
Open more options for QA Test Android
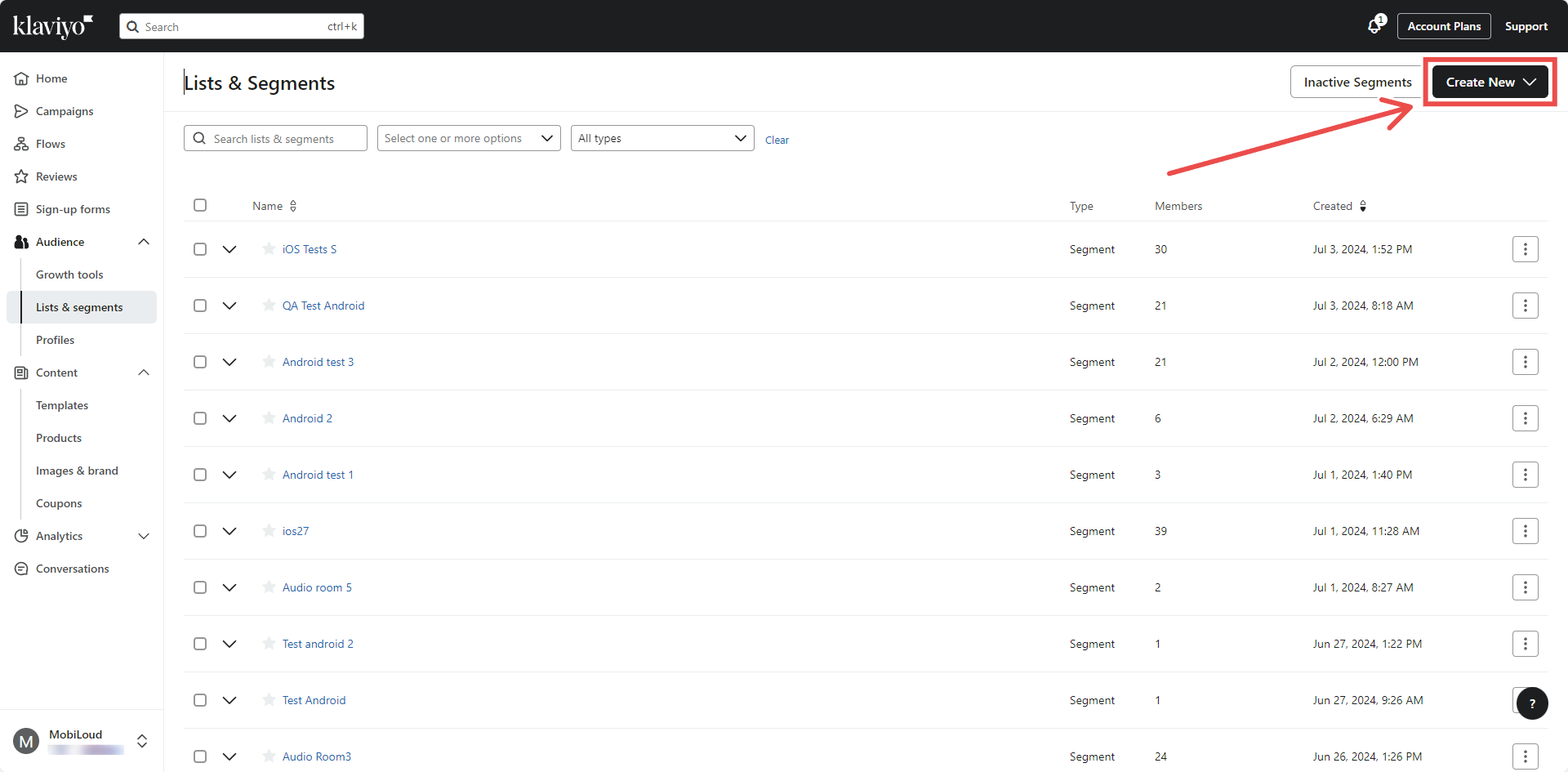[1526, 306]
